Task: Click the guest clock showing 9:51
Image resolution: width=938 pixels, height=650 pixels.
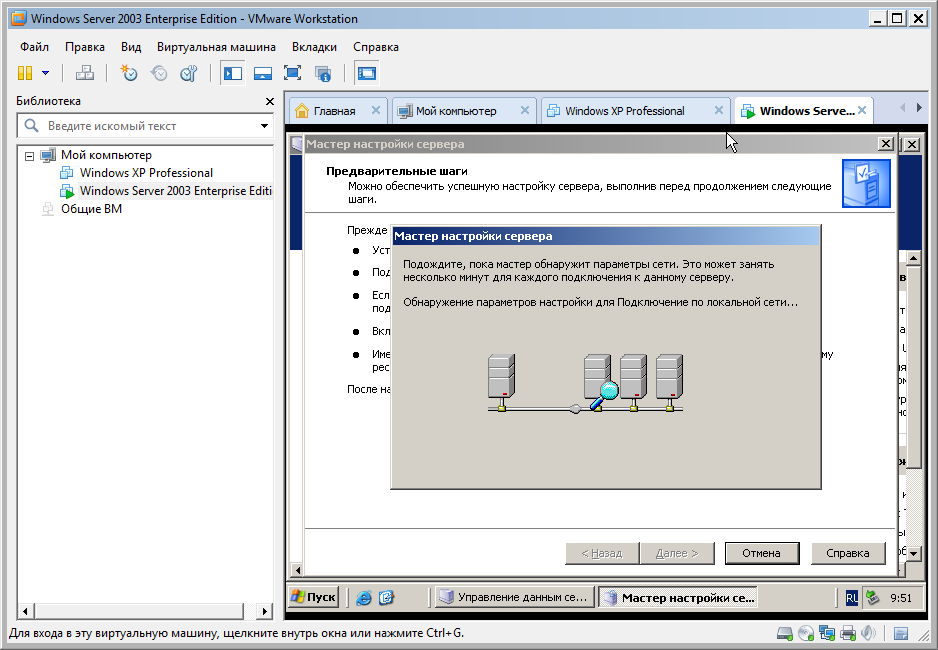Action: coord(900,598)
